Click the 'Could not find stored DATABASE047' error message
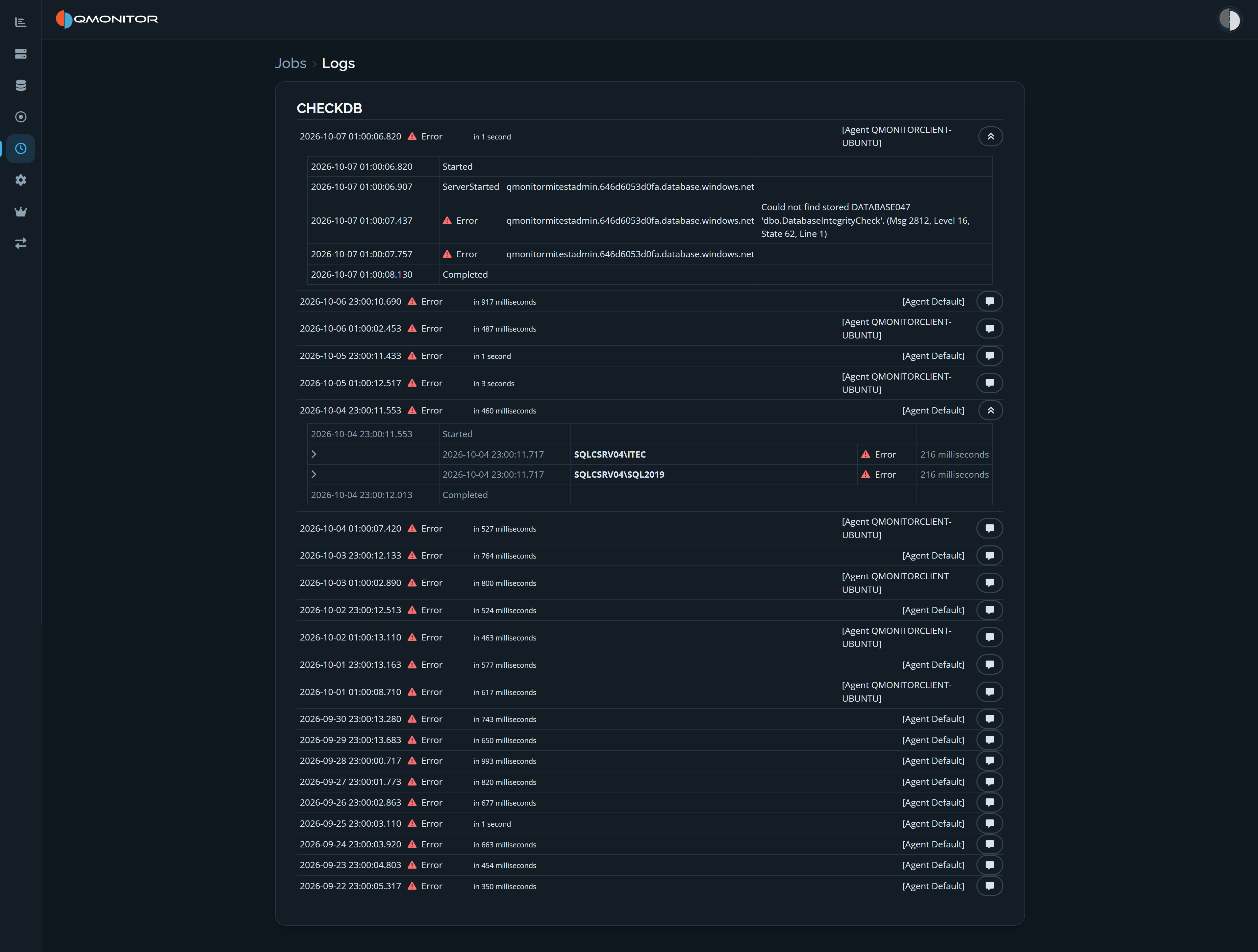Viewport: 1258px width, 952px height. pos(865,221)
